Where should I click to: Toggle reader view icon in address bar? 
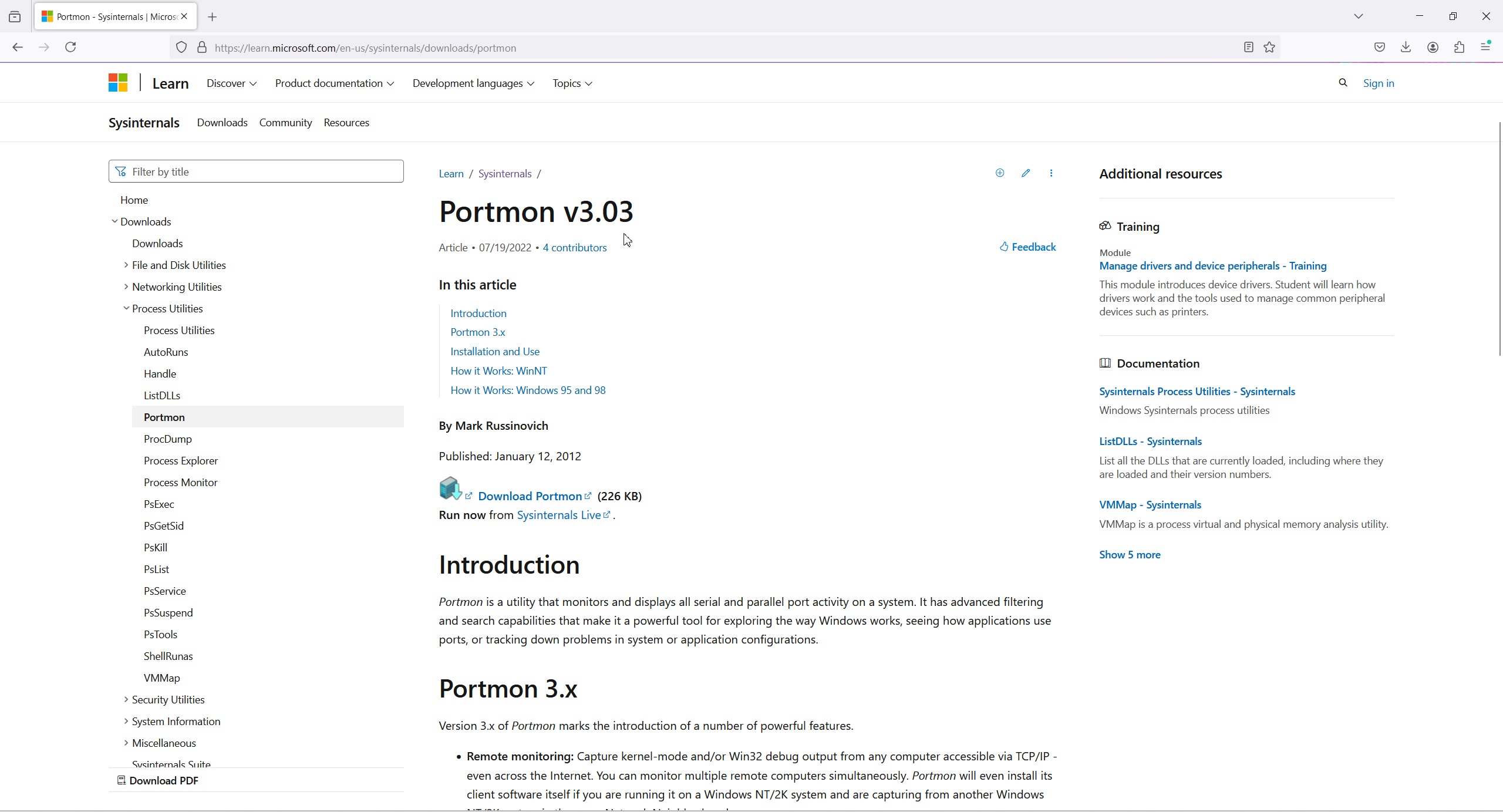[1248, 48]
